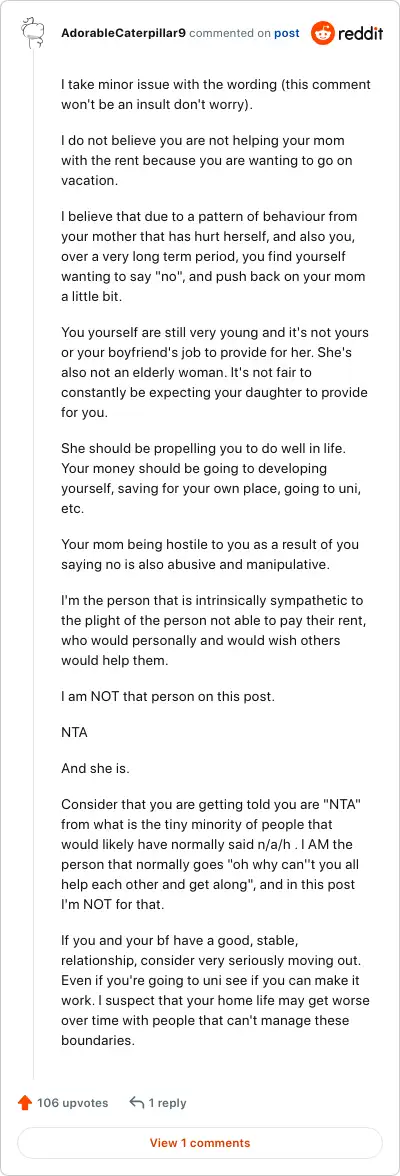Click "I am NOT that person on this post."
Viewport: 400px width, 1176px height.
[168, 696]
